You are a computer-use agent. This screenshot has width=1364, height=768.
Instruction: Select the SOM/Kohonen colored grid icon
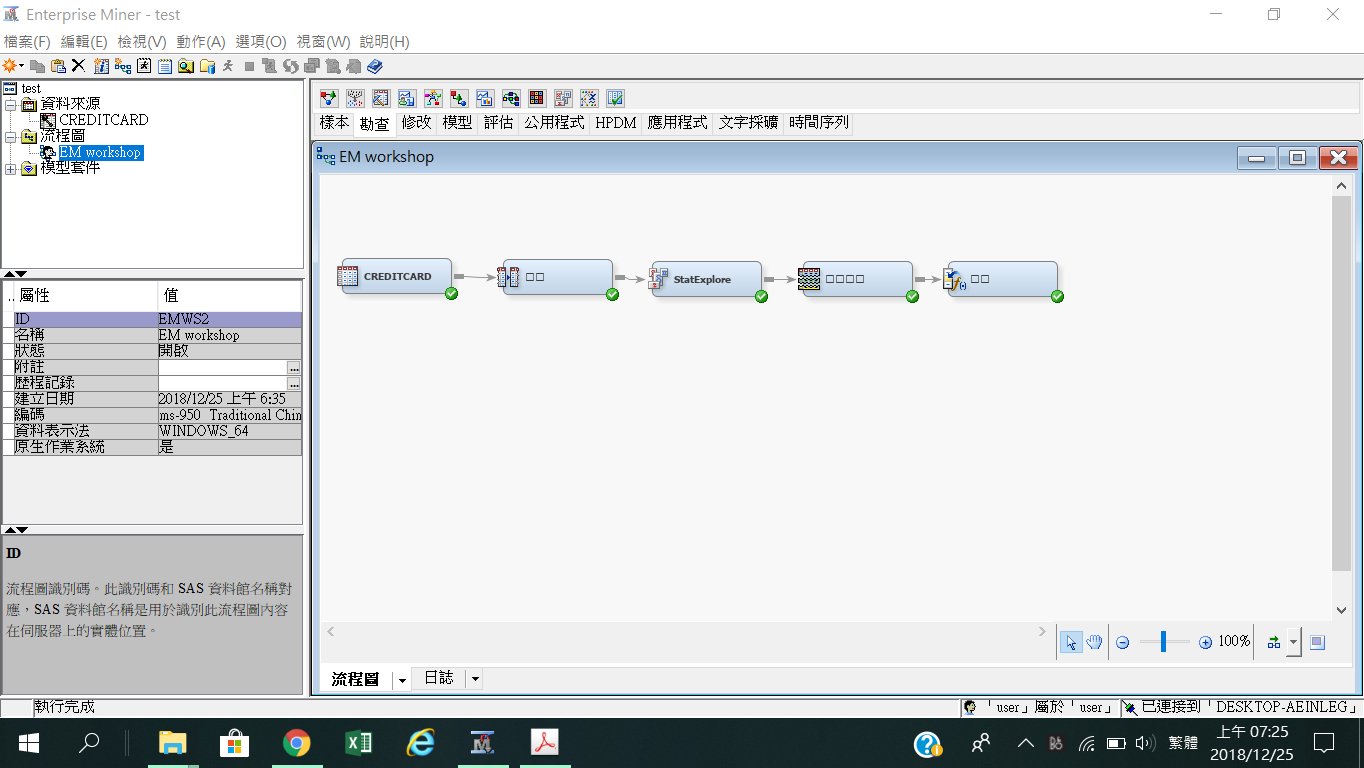coord(537,98)
